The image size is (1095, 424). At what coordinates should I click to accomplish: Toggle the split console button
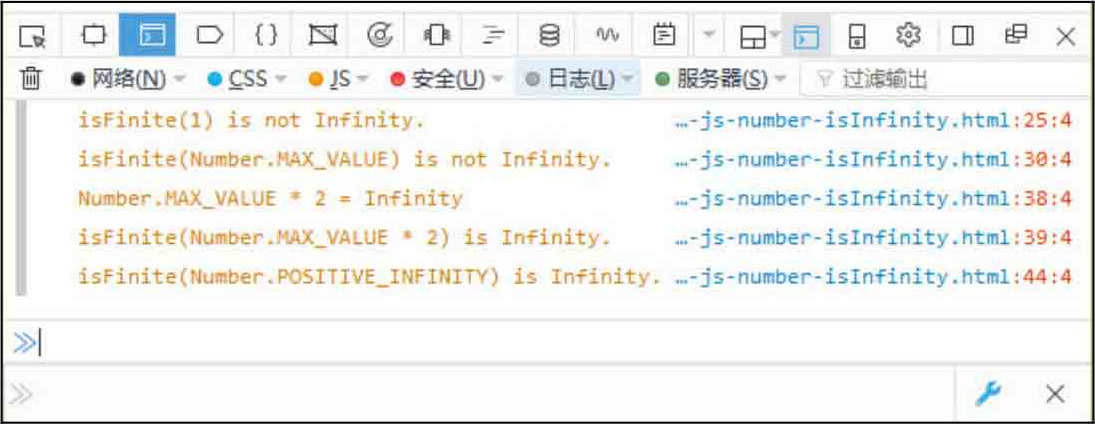coord(807,35)
